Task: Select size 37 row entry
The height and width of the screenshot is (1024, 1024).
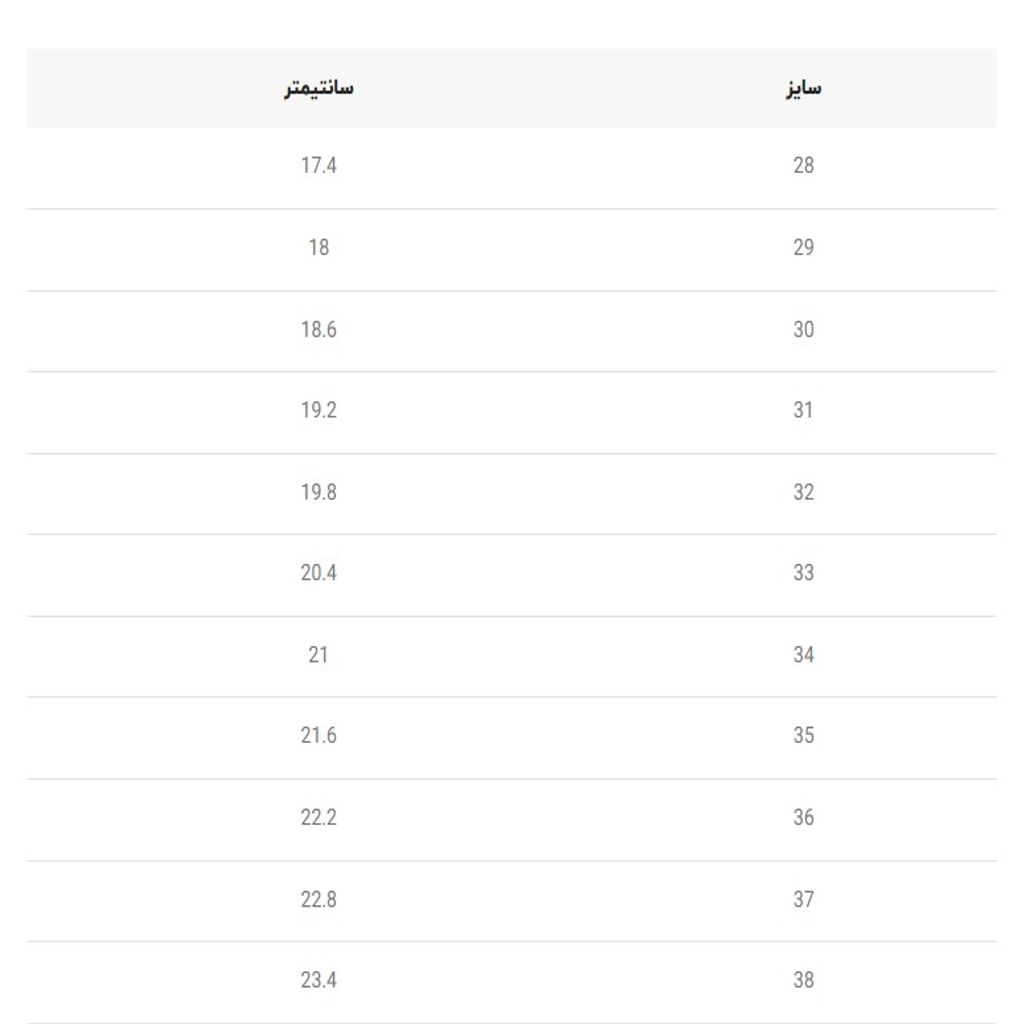Action: point(803,899)
